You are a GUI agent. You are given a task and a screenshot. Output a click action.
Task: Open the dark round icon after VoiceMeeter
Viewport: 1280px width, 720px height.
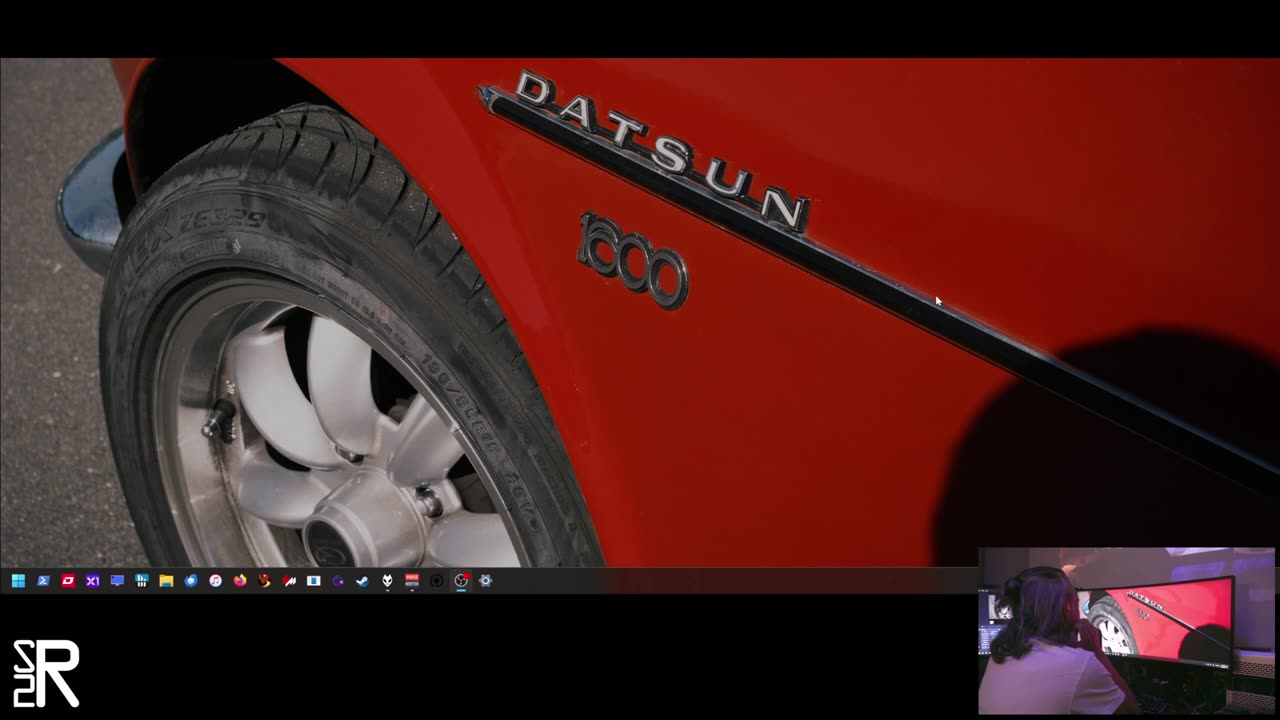coord(436,580)
